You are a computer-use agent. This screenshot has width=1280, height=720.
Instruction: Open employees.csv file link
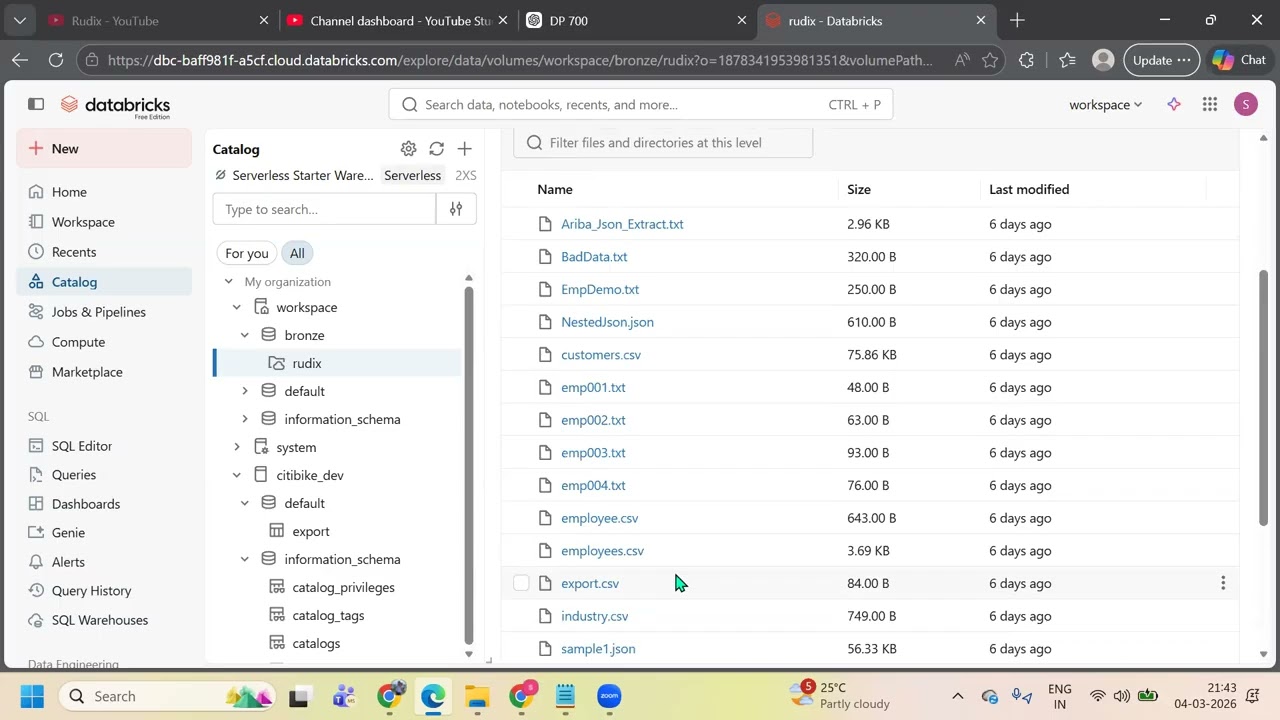point(602,551)
